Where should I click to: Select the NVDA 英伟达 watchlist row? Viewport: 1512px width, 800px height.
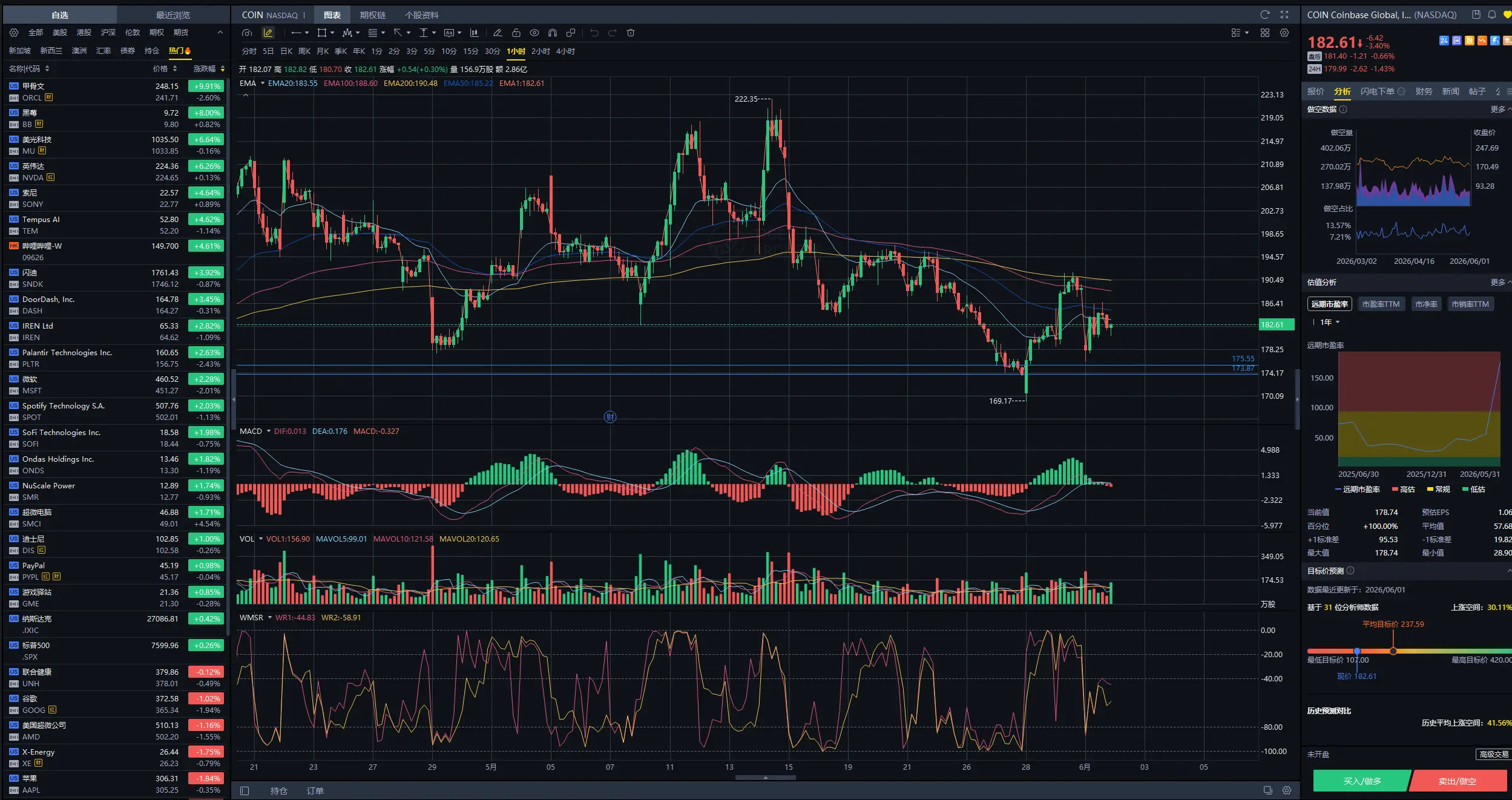point(116,171)
